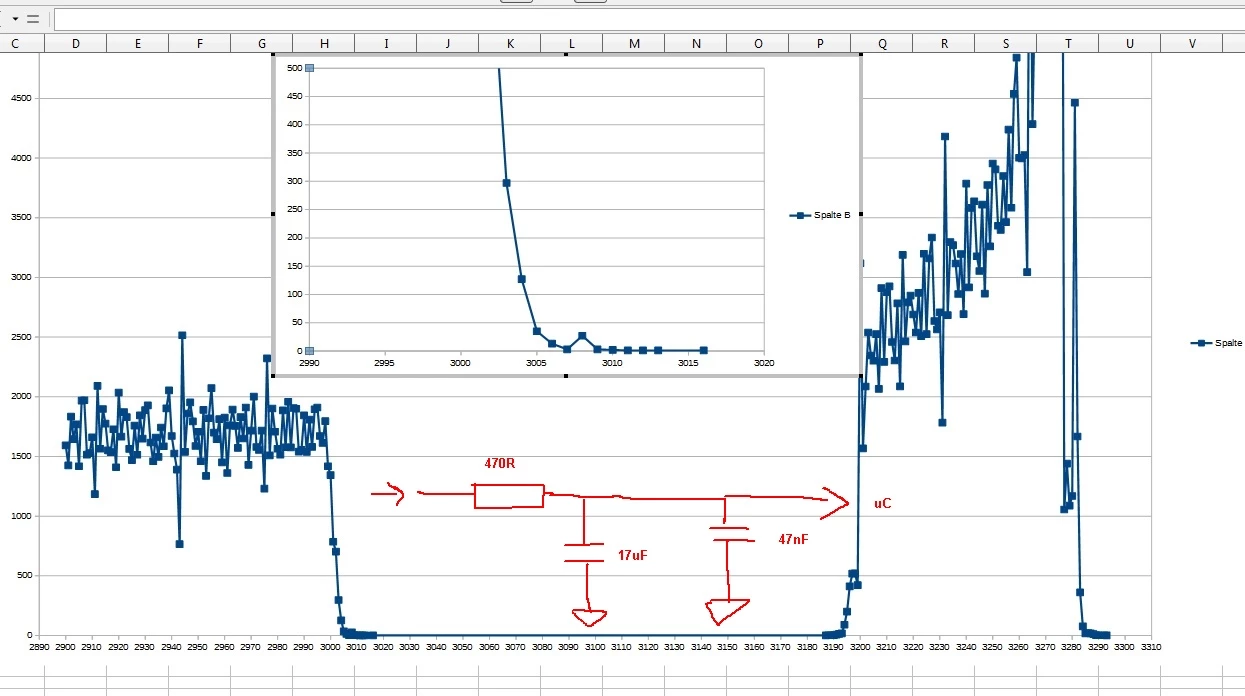Select column T header
The width and height of the screenshot is (1245, 696).
click(x=1067, y=43)
